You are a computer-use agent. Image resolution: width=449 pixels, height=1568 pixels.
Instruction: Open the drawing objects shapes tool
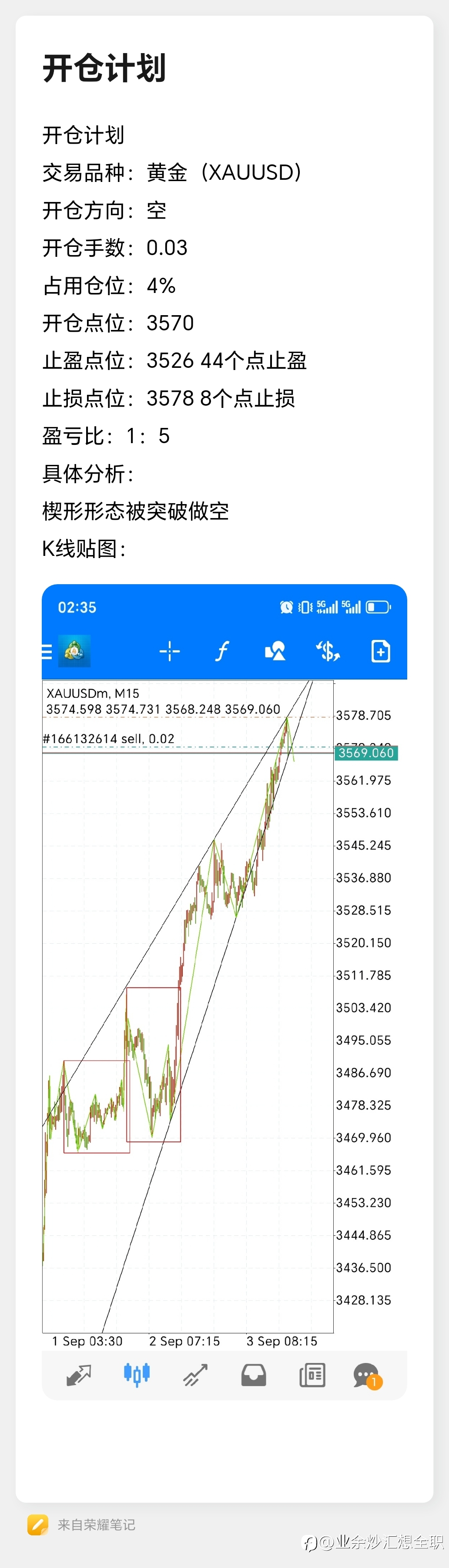coord(275,651)
